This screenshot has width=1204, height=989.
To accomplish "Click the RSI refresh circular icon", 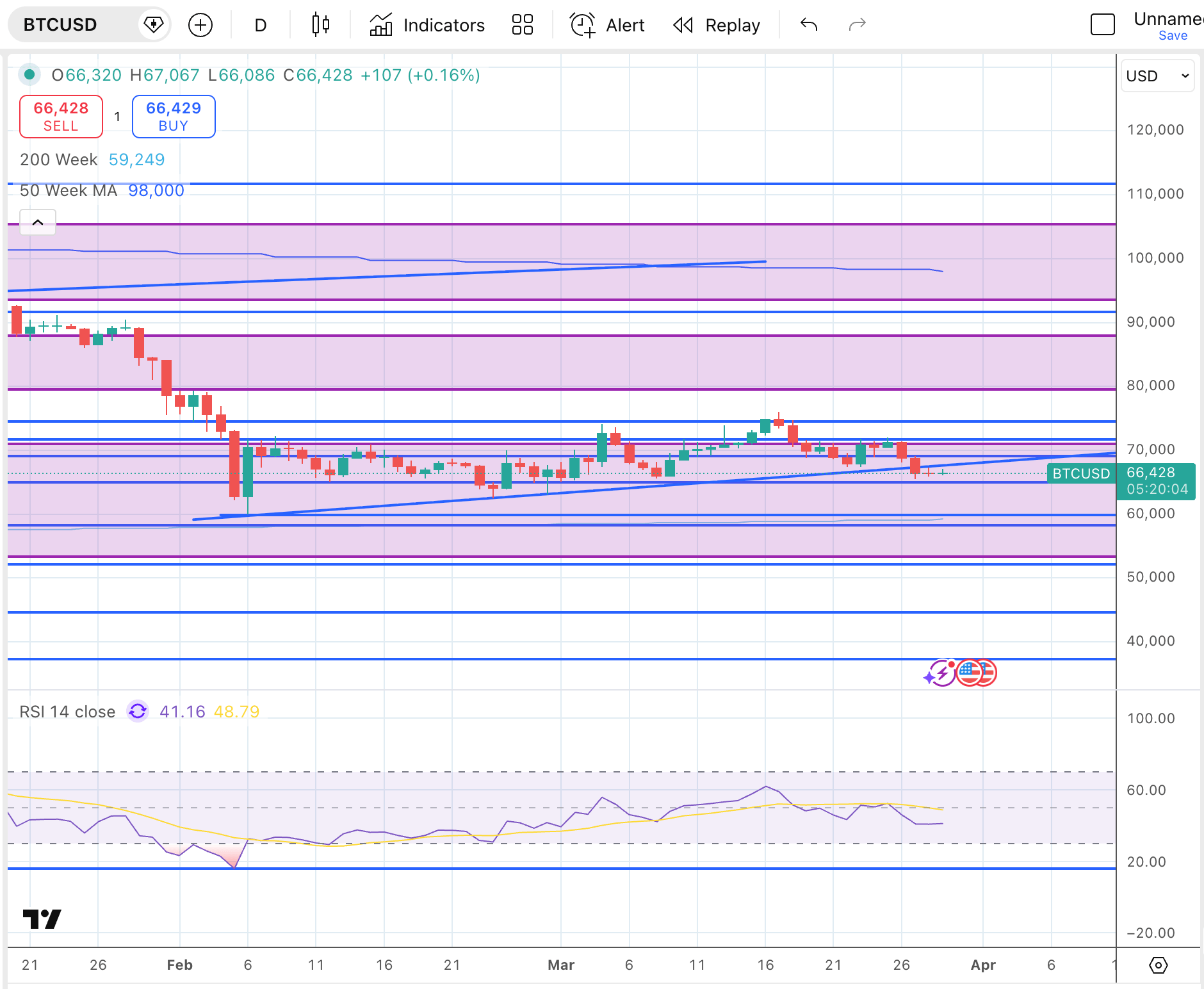I will coord(138,711).
